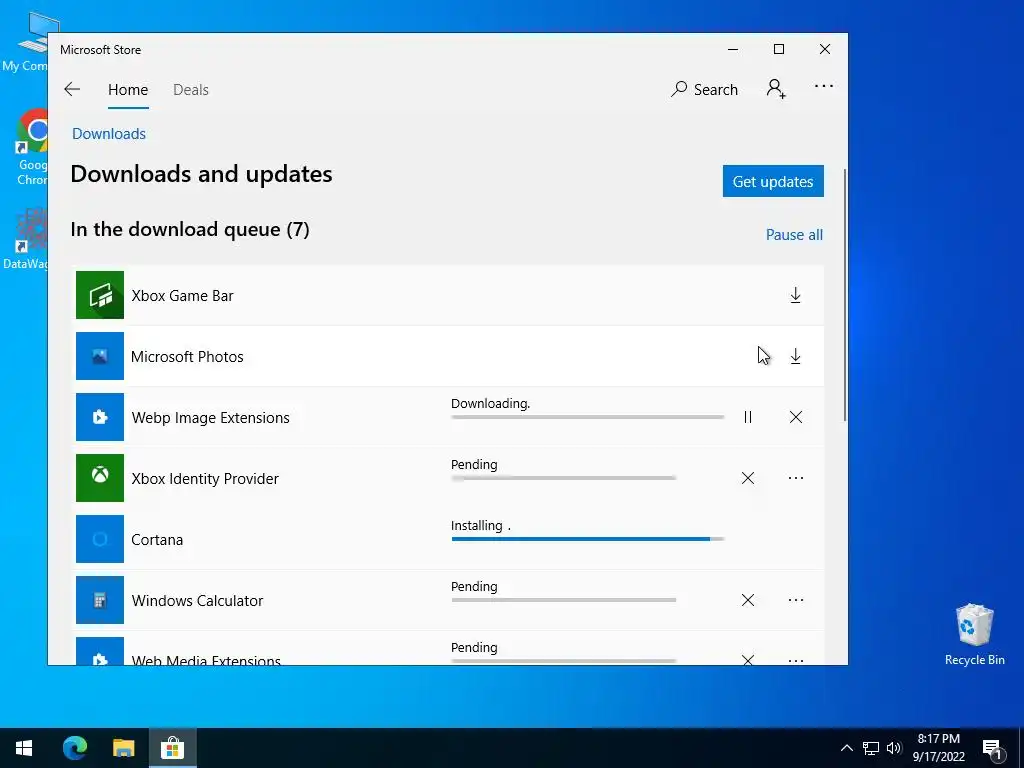Click the Microsoft Photos app icon
This screenshot has height=768, width=1024.
pos(100,356)
